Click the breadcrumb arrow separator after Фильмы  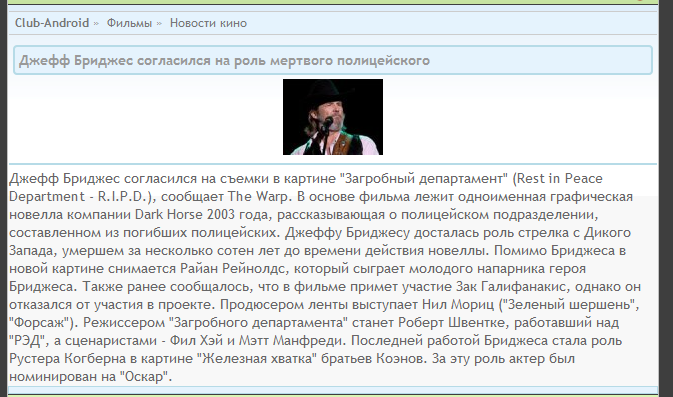point(159,24)
